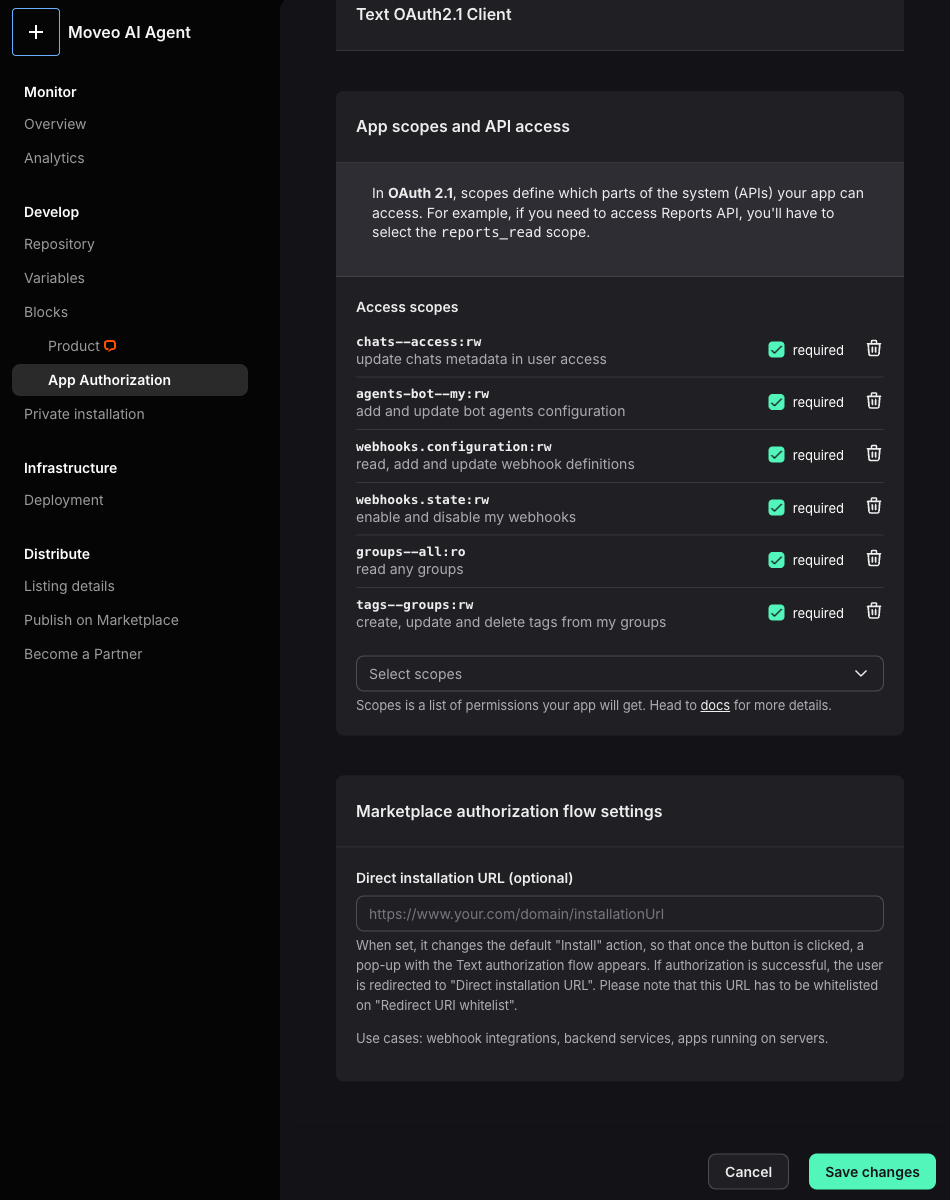Open Repository section
Image resolution: width=950 pixels, height=1200 pixels.
59,244
